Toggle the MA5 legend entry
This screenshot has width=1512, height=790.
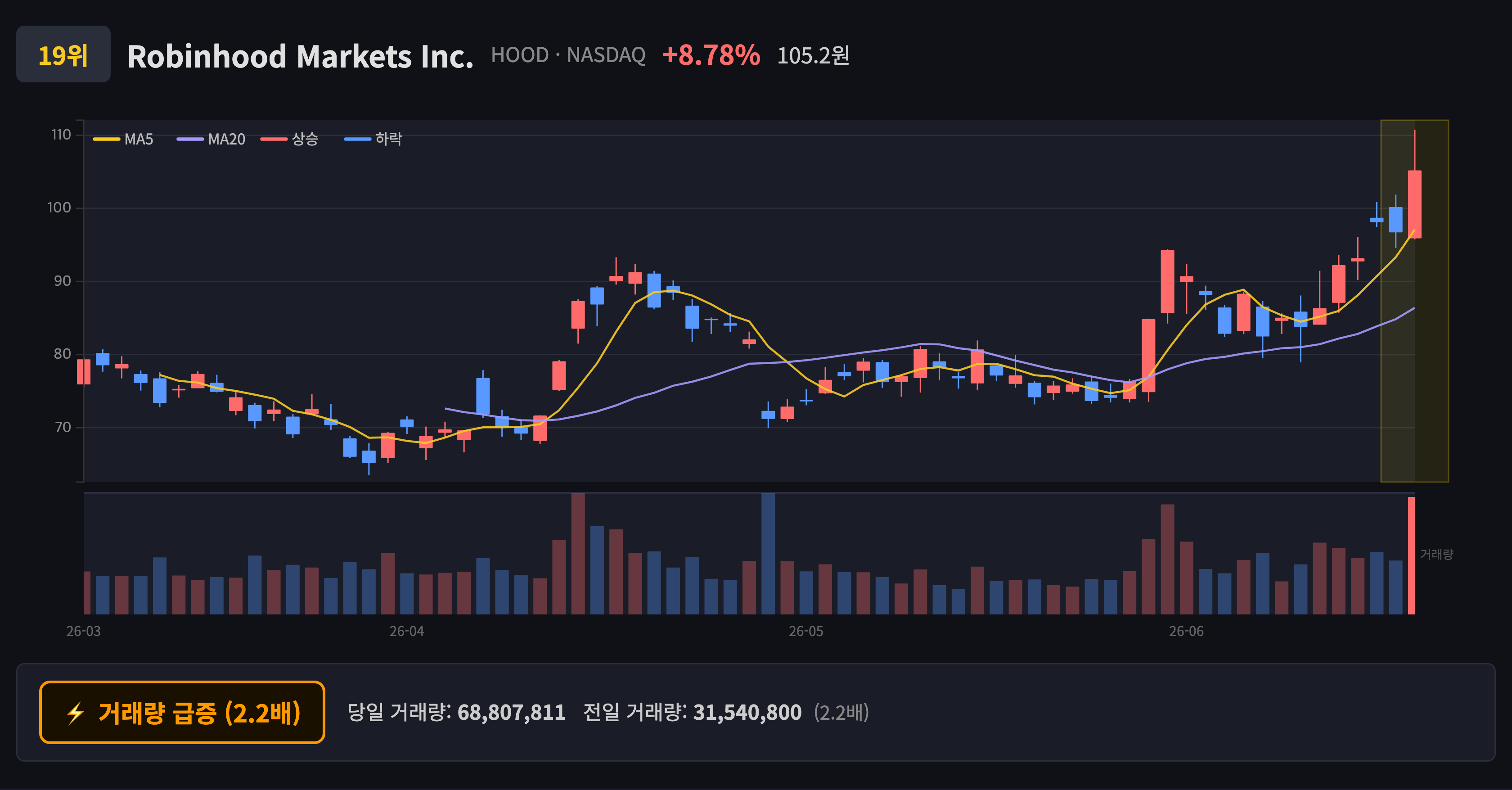point(123,139)
